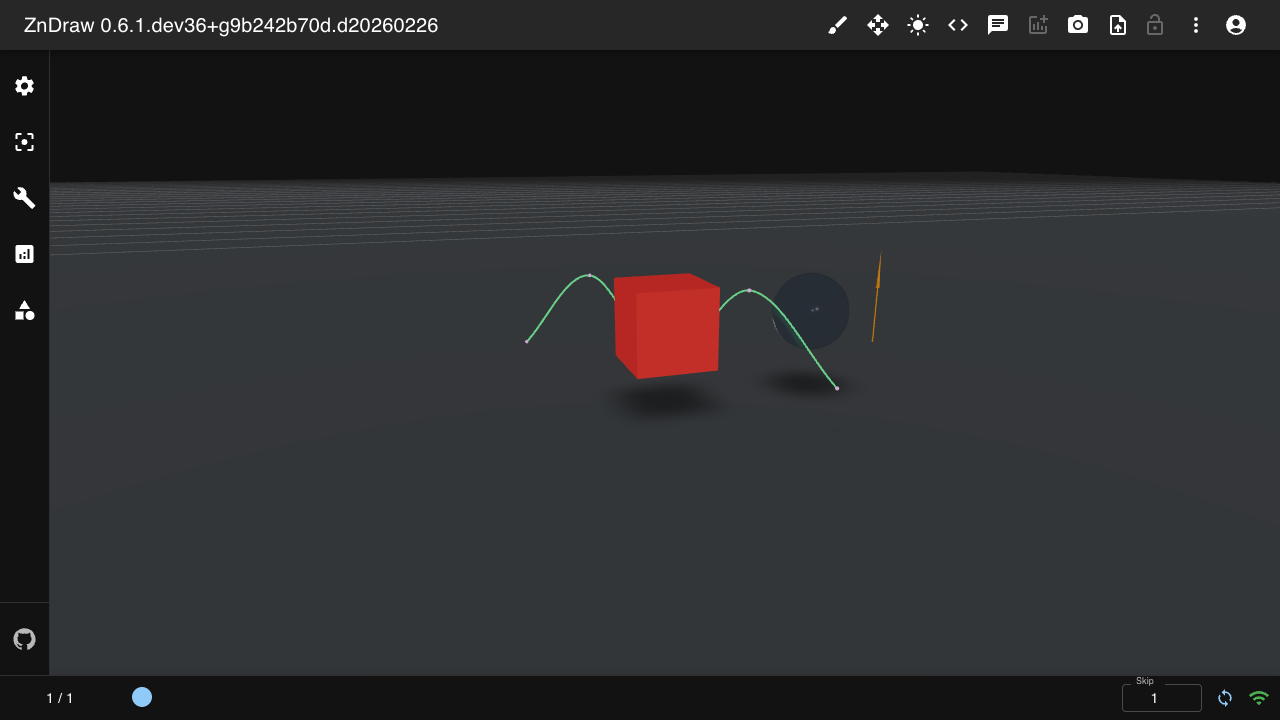Center the camera with the focus icon
Image resolution: width=1280 pixels, height=720 pixels.
coord(24,142)
